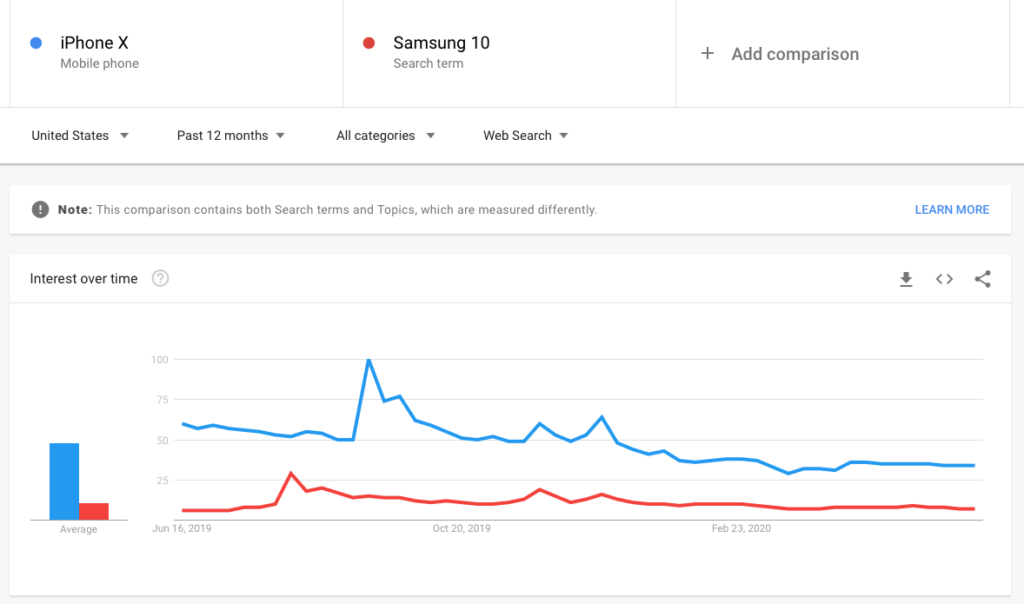Click the Add comparison text button
This screenshot has height=604, width=1024.
tap(795, 54)
